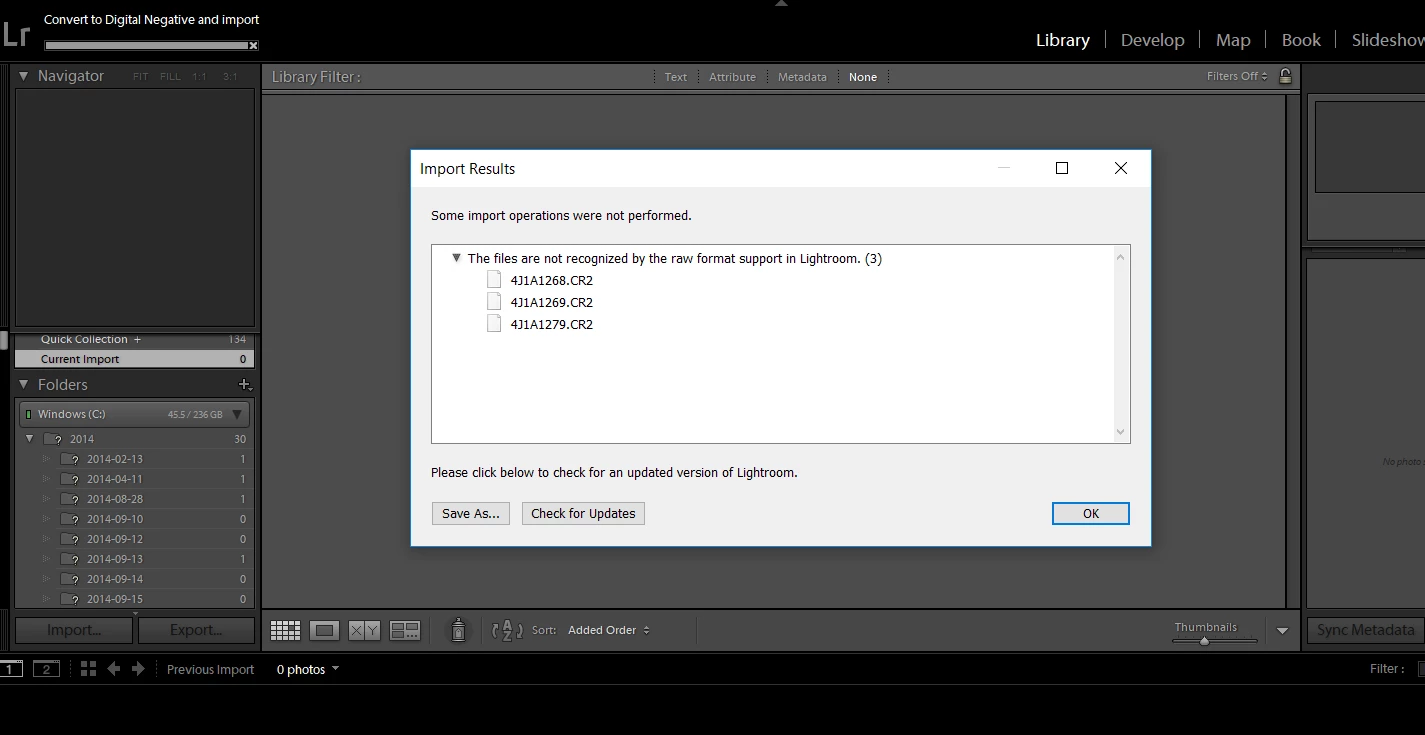Expand the 2014-02-13 folder
This screenshot has width=1425, height=735.
click(46, 459)
